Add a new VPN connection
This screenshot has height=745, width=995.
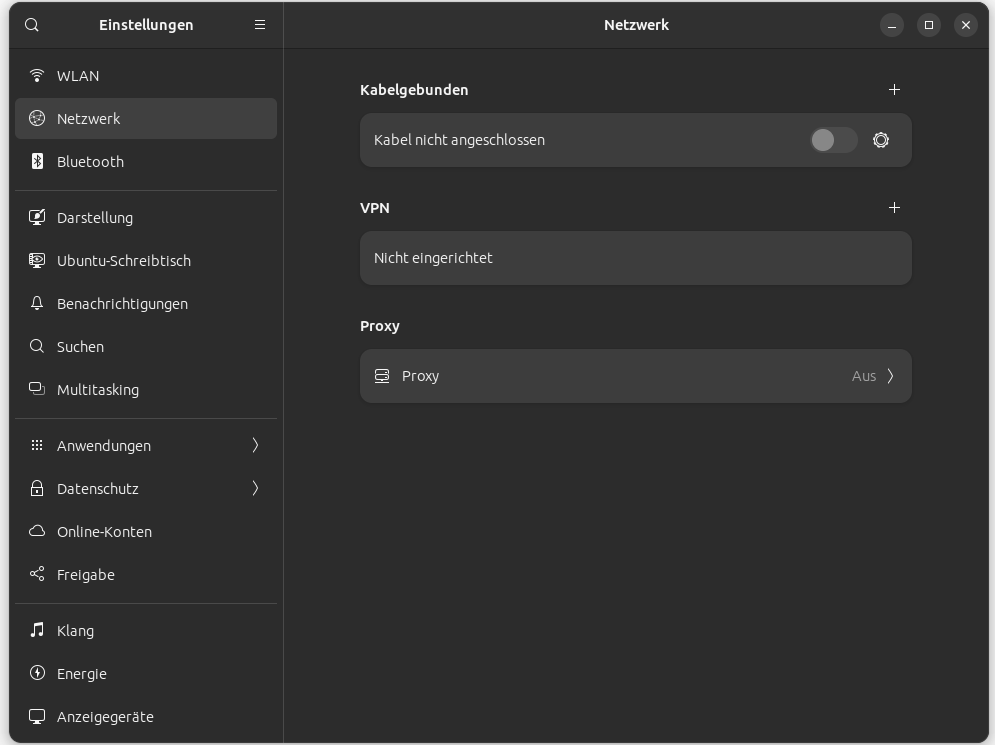pyautogui.click(x=894, y=208)
